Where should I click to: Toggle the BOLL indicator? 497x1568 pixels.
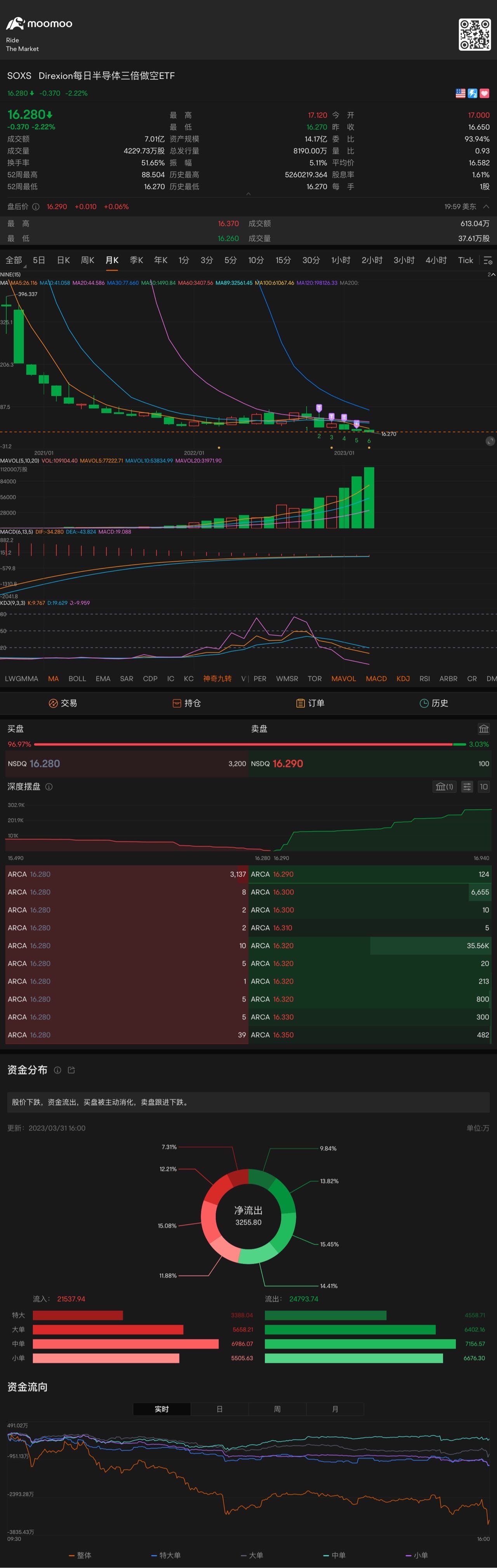coord(77,678)
